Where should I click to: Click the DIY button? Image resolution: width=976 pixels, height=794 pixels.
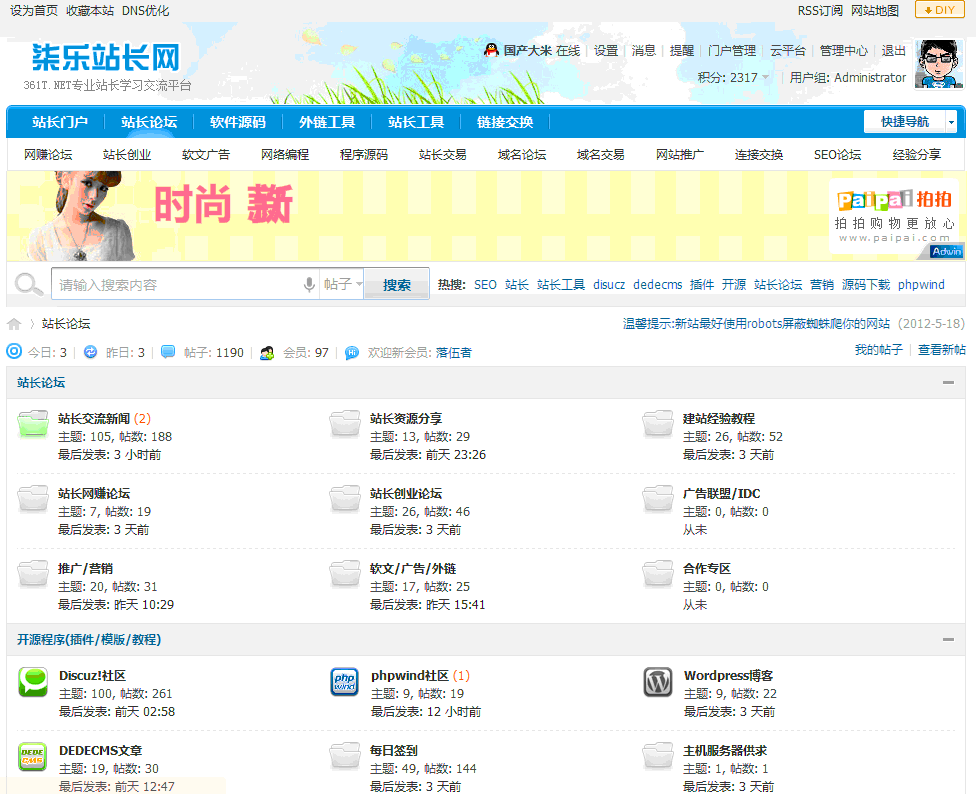939,10
